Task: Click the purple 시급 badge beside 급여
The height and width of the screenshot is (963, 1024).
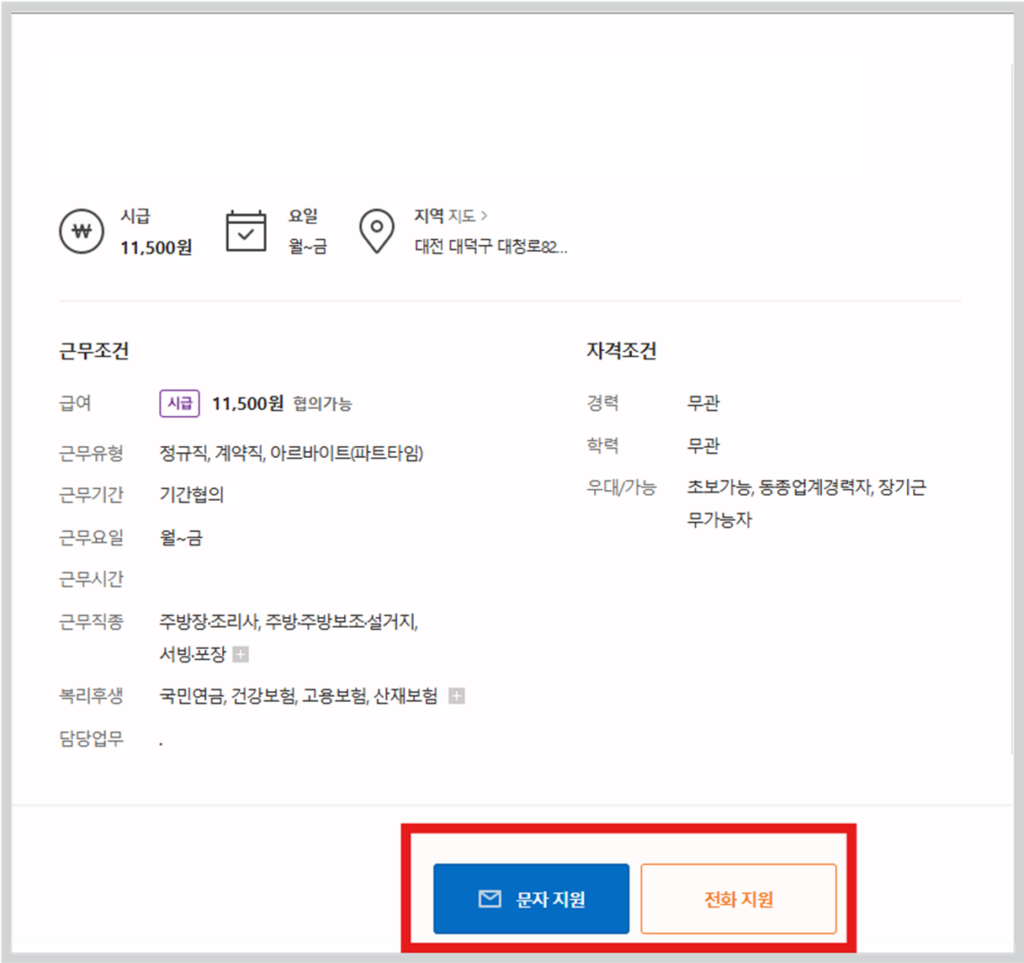Action: pyautogui.click(x=180, y=403)
